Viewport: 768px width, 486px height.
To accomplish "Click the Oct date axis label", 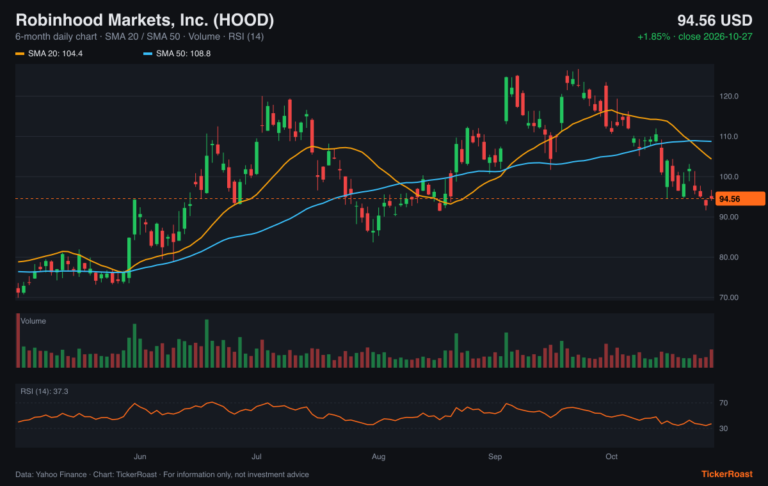I will click(x=611, y=456).
